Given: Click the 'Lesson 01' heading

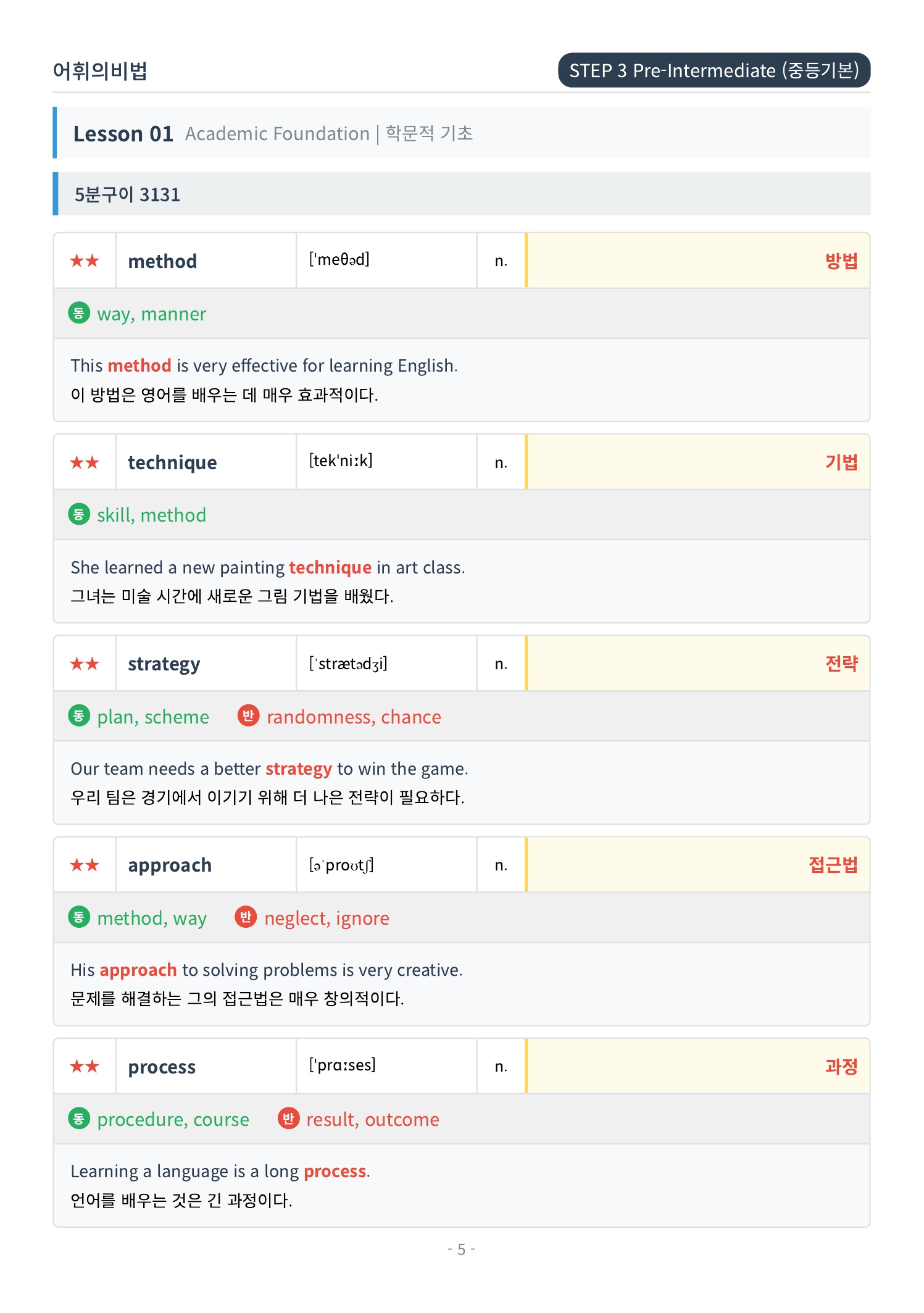Looking at the screenshot, I should coord(123,133).
